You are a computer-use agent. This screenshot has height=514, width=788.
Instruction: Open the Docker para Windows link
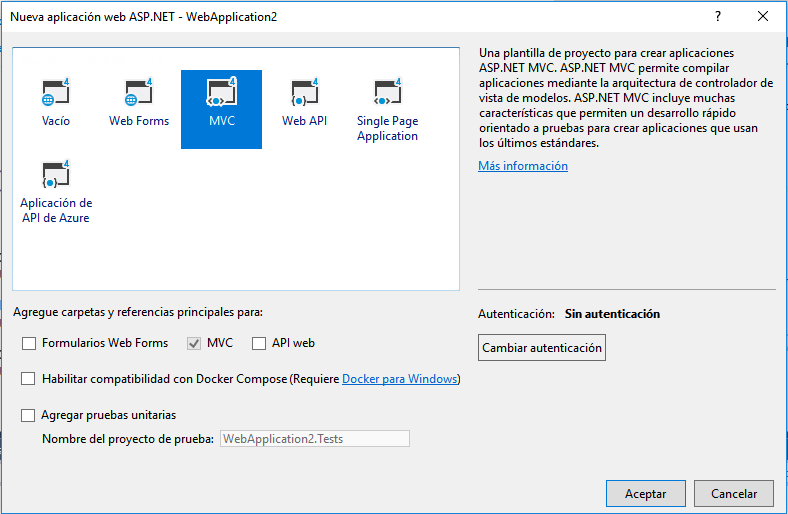coord(400,379)
